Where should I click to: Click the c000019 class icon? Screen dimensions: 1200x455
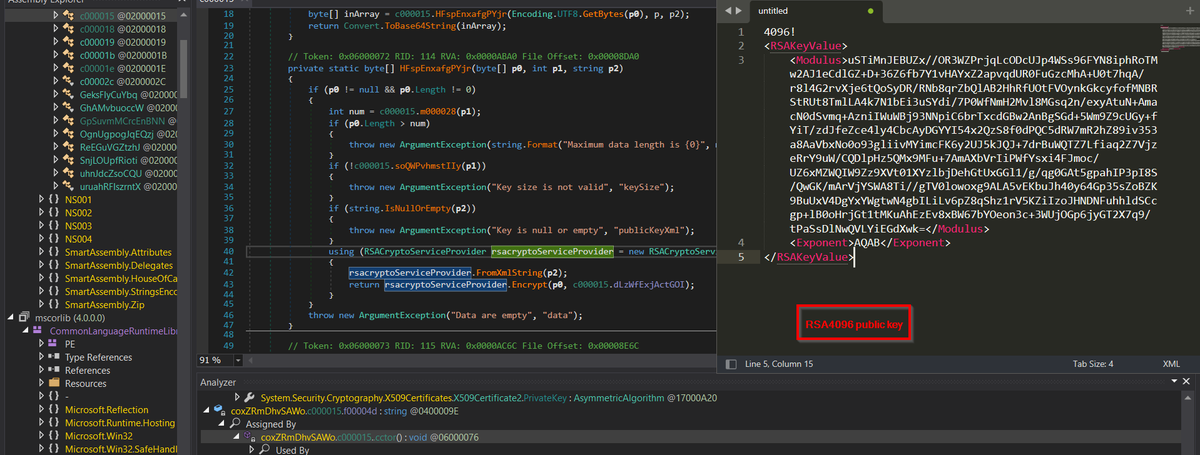click(69, 42)
